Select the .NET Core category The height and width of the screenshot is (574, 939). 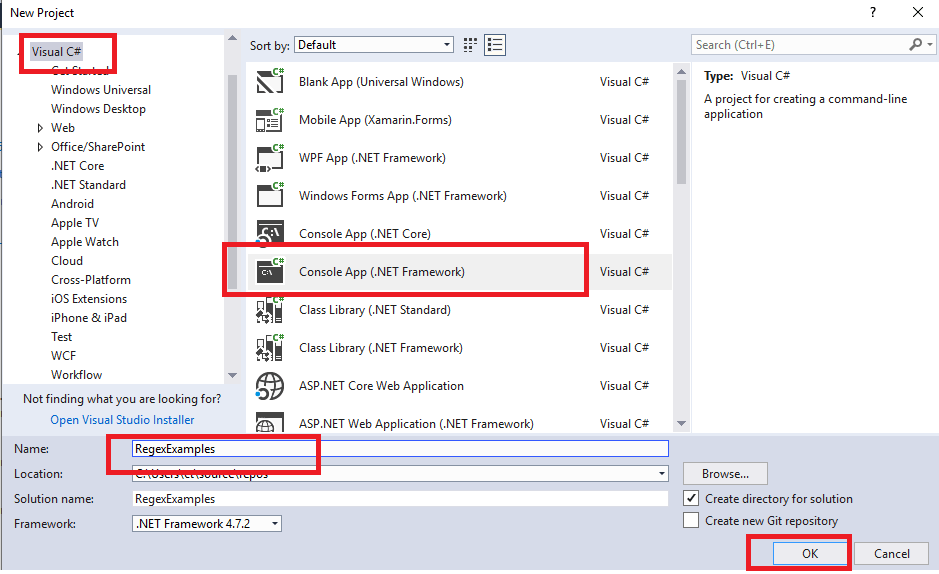tap(77, 166)
